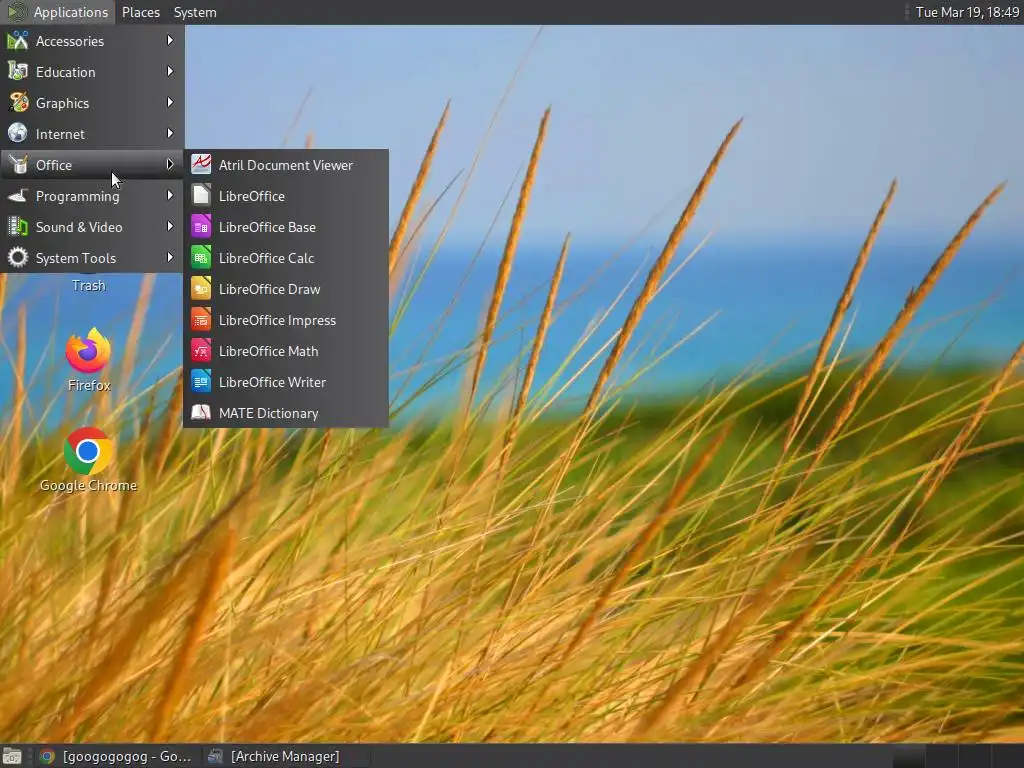Choose LibreOffice Math menu entry text
Screen dimensions: 1024x768
tap(268, 351)
